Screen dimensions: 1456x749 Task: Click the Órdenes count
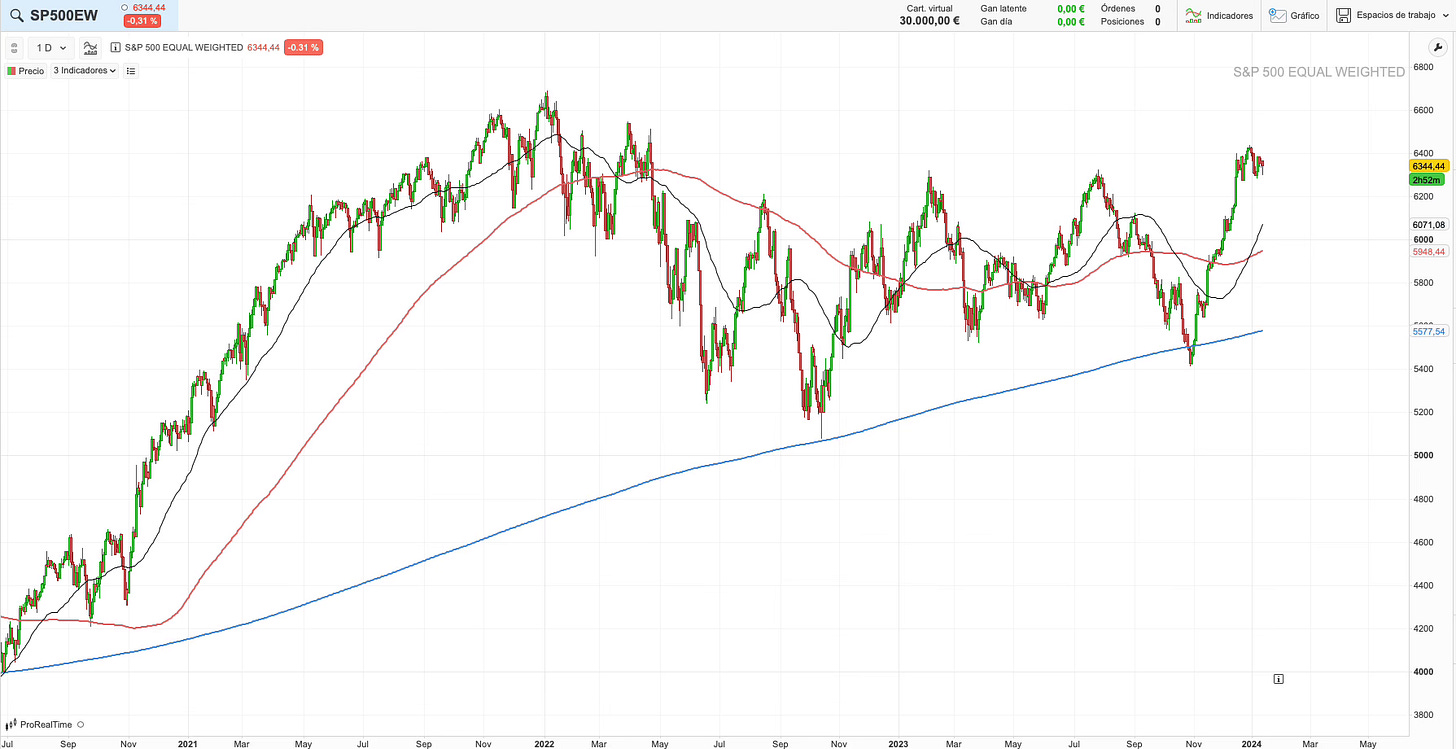pyautogui.click(x=1157, y=8)
